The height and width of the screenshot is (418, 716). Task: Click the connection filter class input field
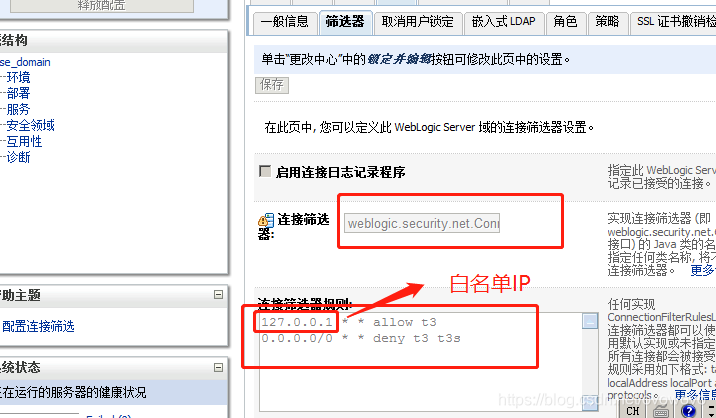click(x=422, y=223)
